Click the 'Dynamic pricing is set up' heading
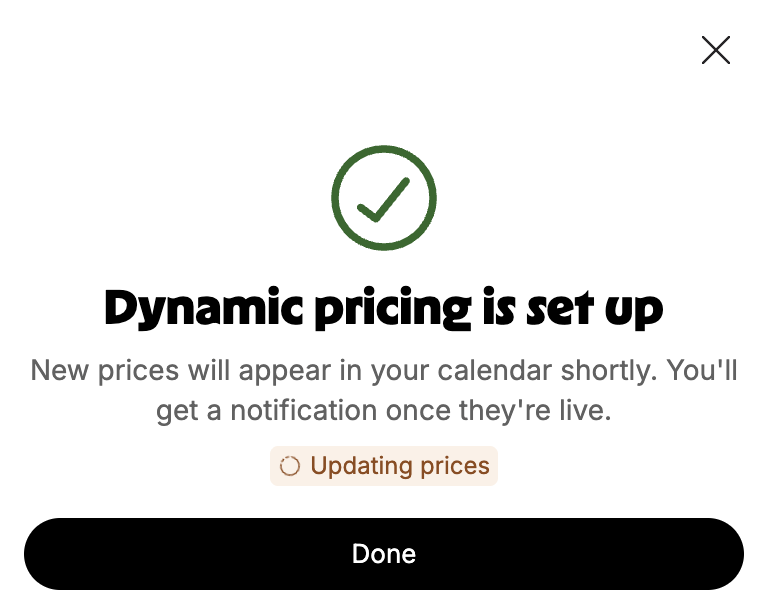The image size is (774, 612). click(x=384, y=307)
